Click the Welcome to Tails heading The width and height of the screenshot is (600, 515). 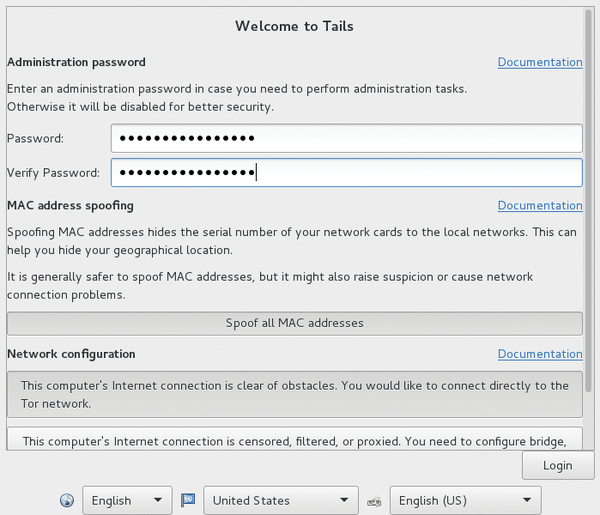[x=294, y=26]
